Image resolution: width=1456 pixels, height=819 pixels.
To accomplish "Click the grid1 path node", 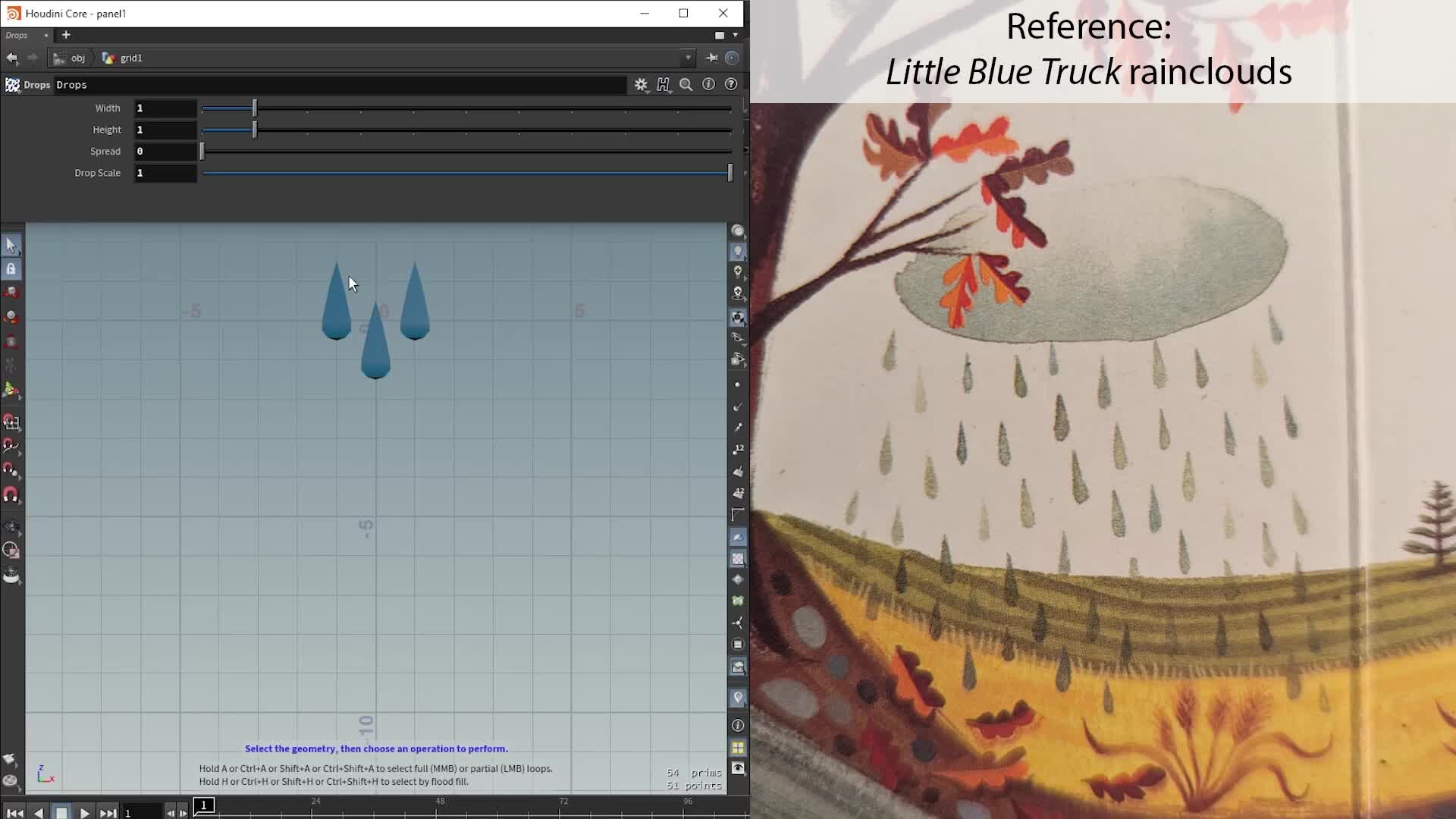I will tap(130, 58).
